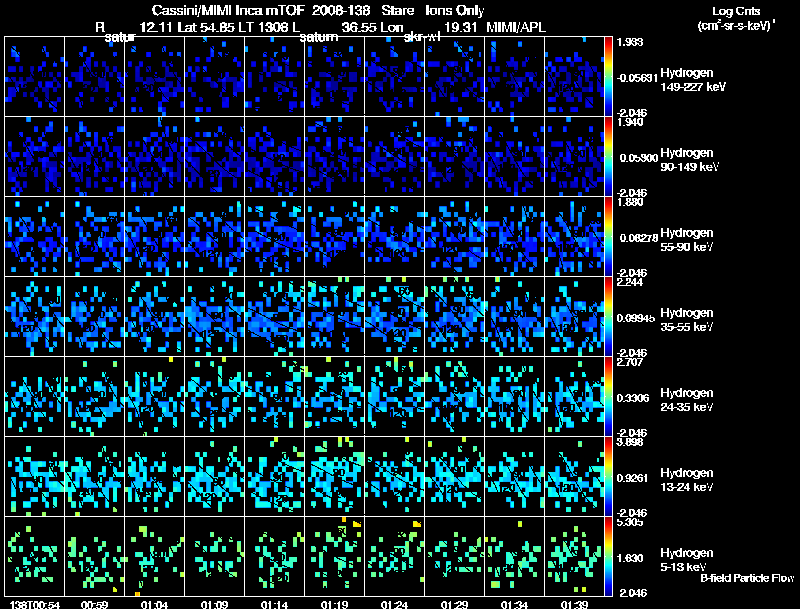Screen dimensions: 800x609
Task: Click the 55-90 keV panel at 01:39
Action: [x=574, y=236]
